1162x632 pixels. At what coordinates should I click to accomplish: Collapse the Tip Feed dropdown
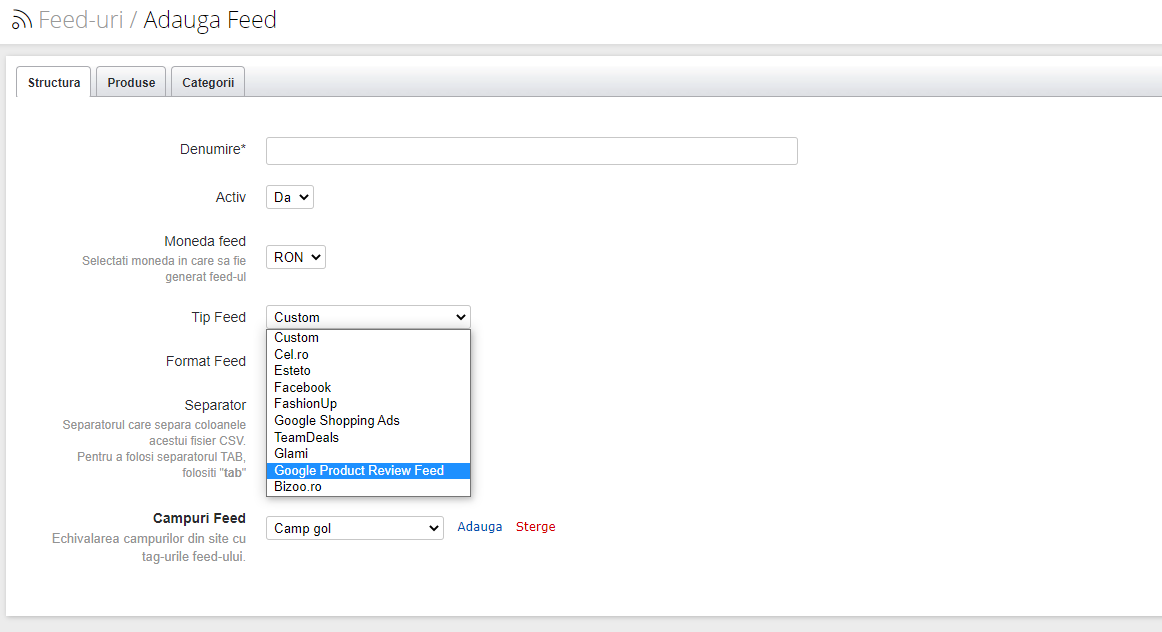coord(368,317)
